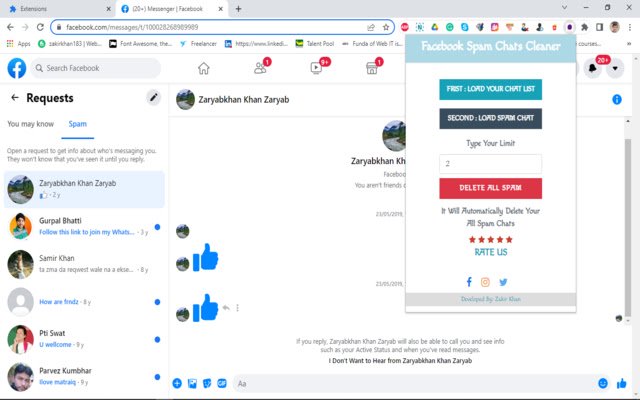This screenshot has width=640, height=400.
Task: Open the account dropdown arrow
Action: (x=615, y=68)
